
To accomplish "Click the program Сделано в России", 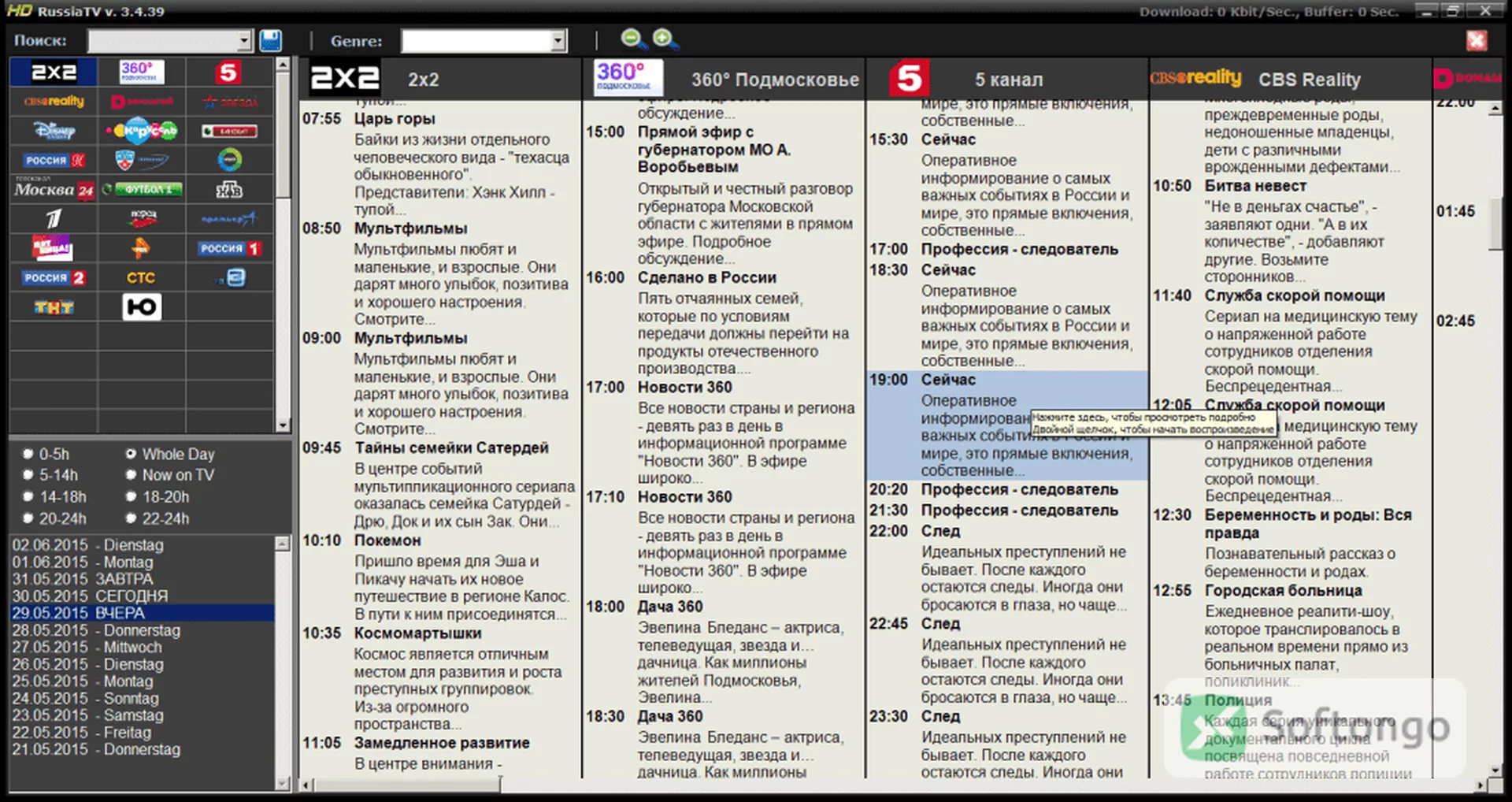I will (706, 277).
